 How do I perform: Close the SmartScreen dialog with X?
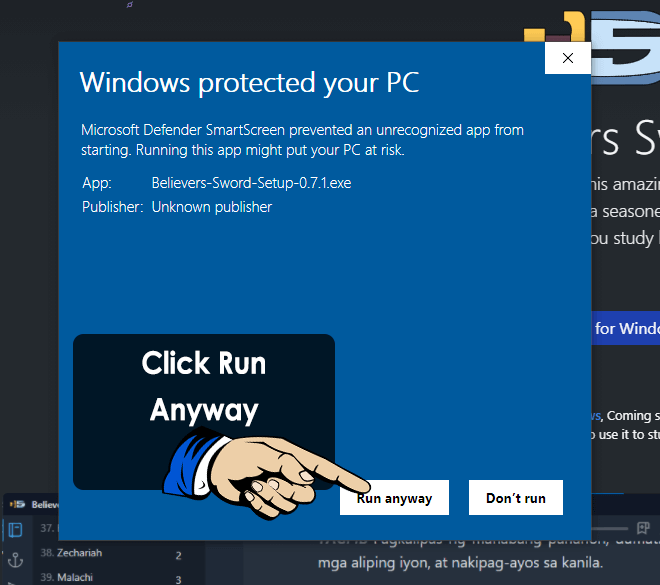(x=568, y=58)
